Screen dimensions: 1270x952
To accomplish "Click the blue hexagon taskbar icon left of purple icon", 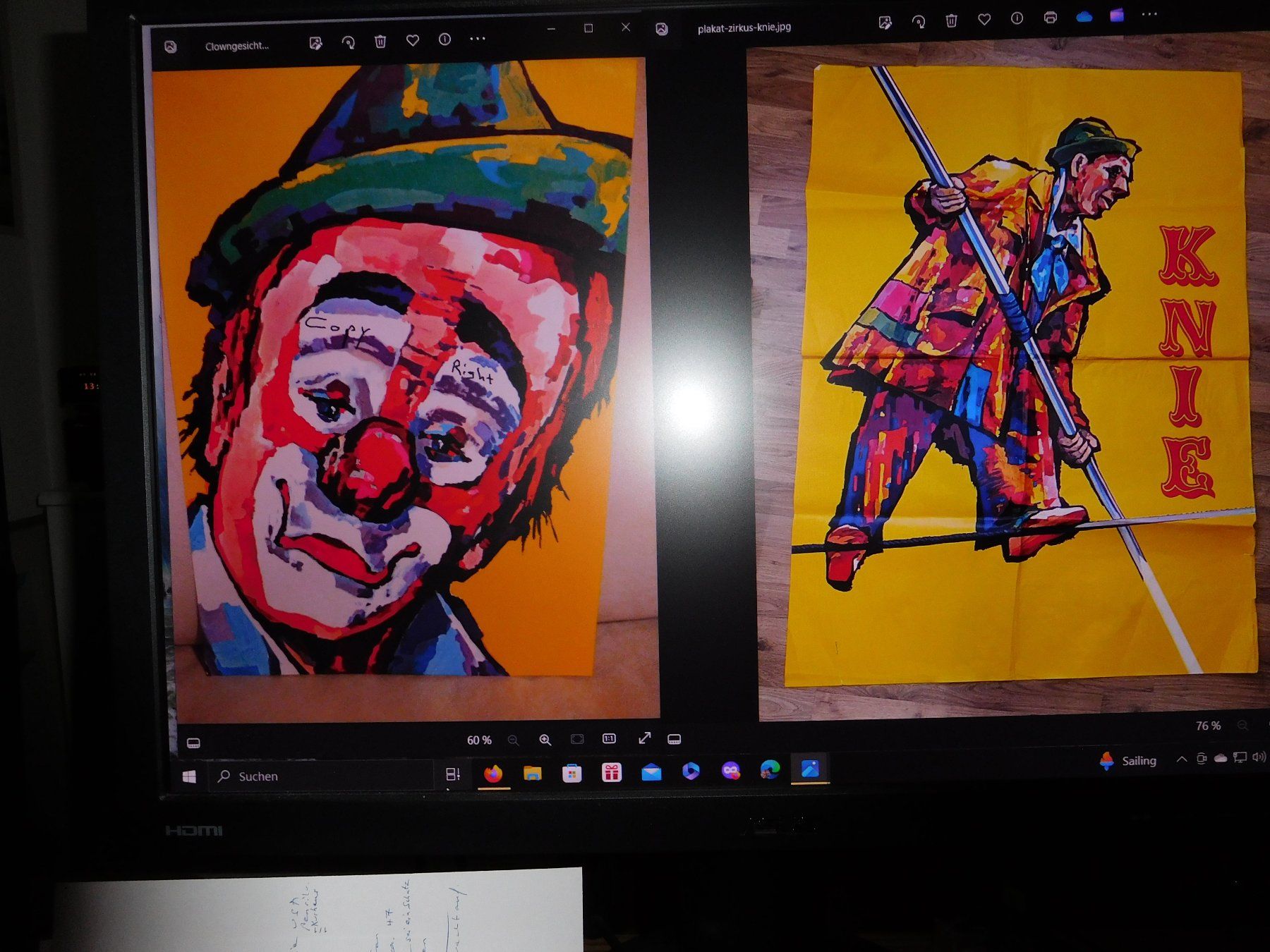I will pyautogui.click(x=691, y=771).
